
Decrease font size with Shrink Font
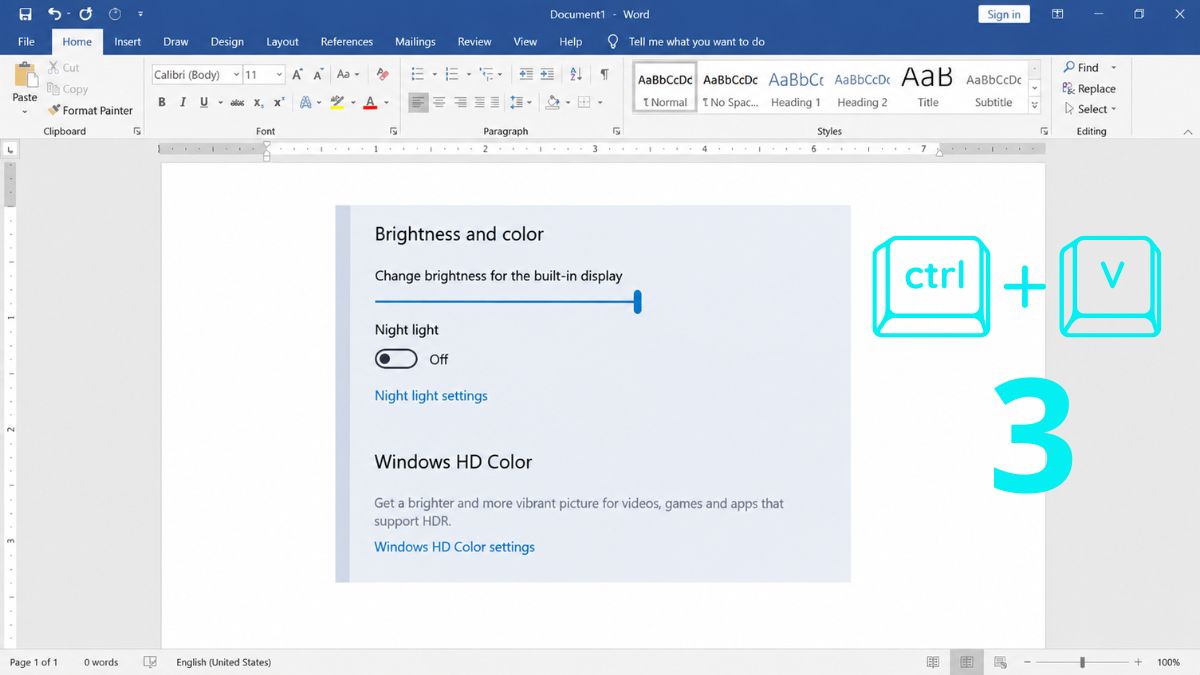[318, 75]
